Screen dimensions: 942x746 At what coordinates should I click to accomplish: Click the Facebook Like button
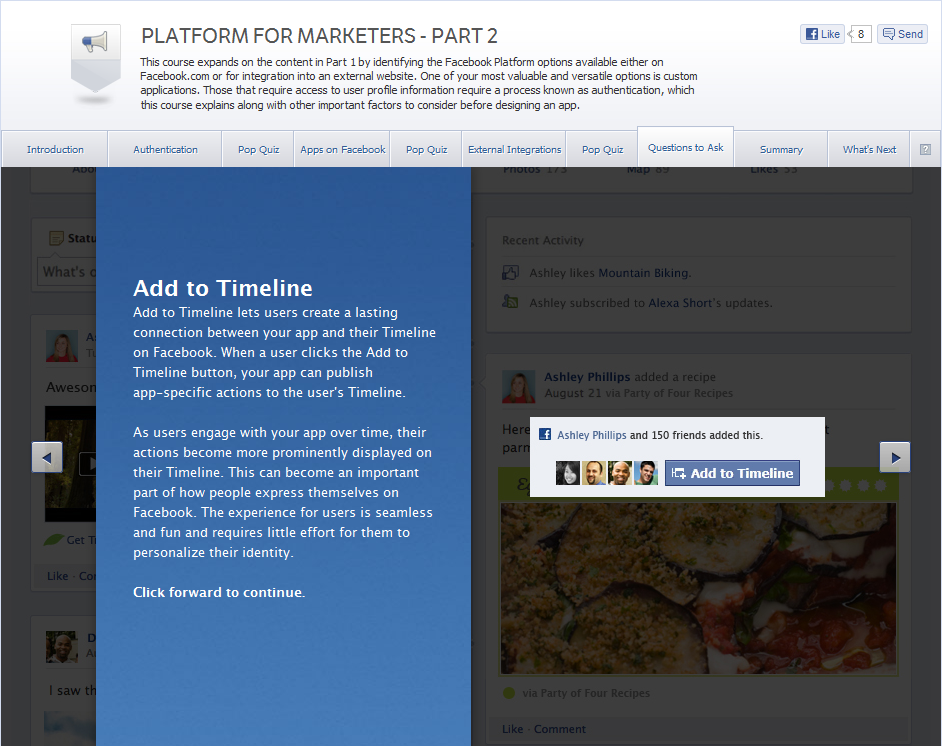click(822, 34)
